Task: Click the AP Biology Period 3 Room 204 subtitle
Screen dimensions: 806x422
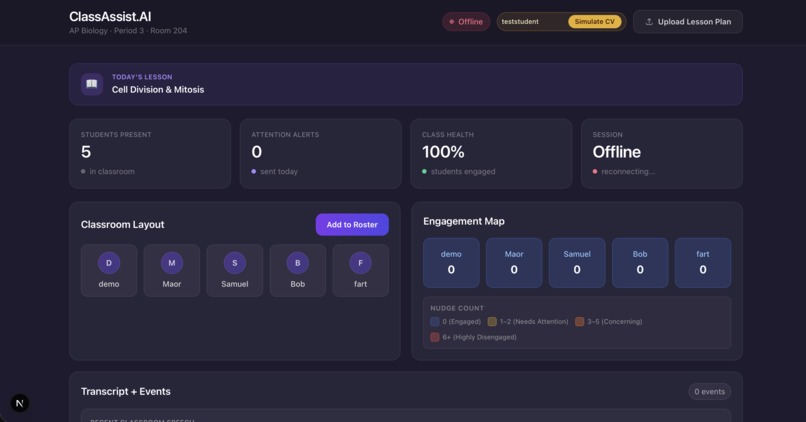Action: [128, 31]
